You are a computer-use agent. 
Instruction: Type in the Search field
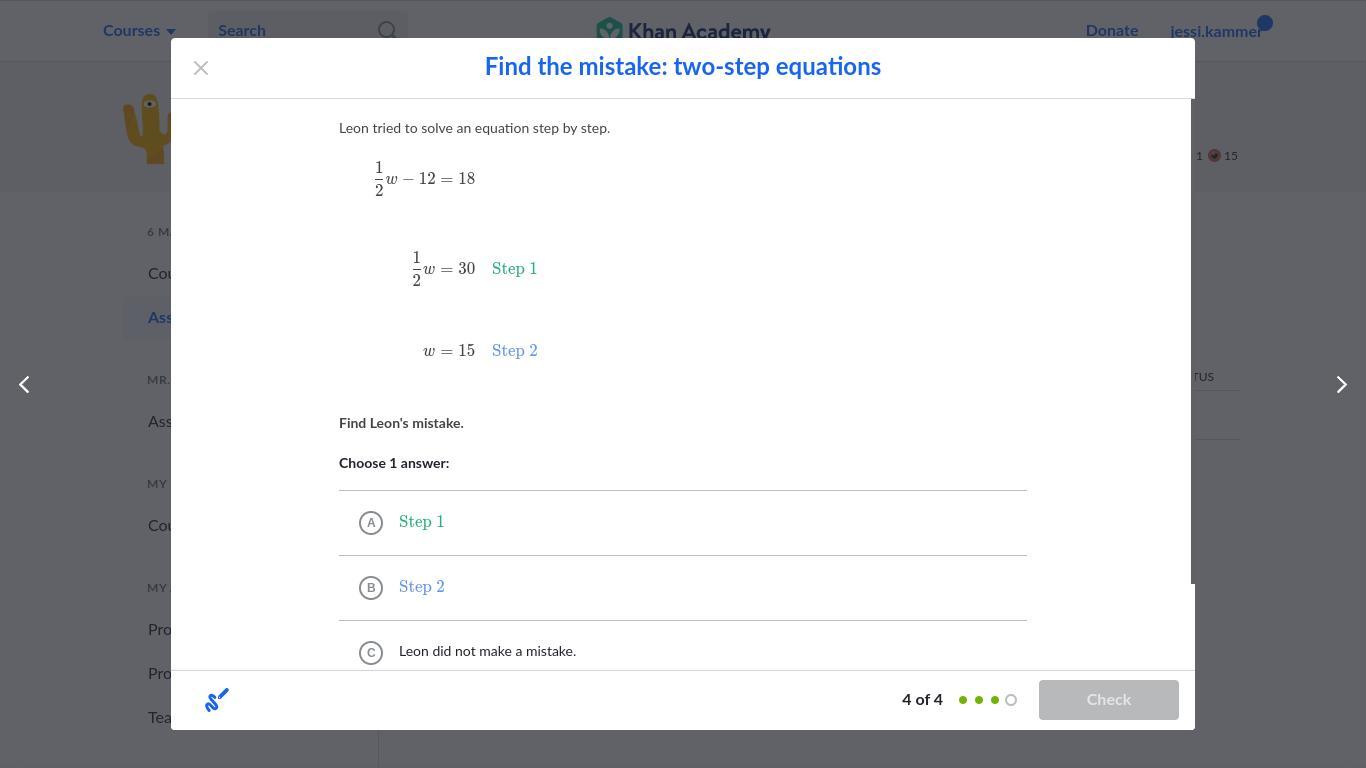point(292,31)
